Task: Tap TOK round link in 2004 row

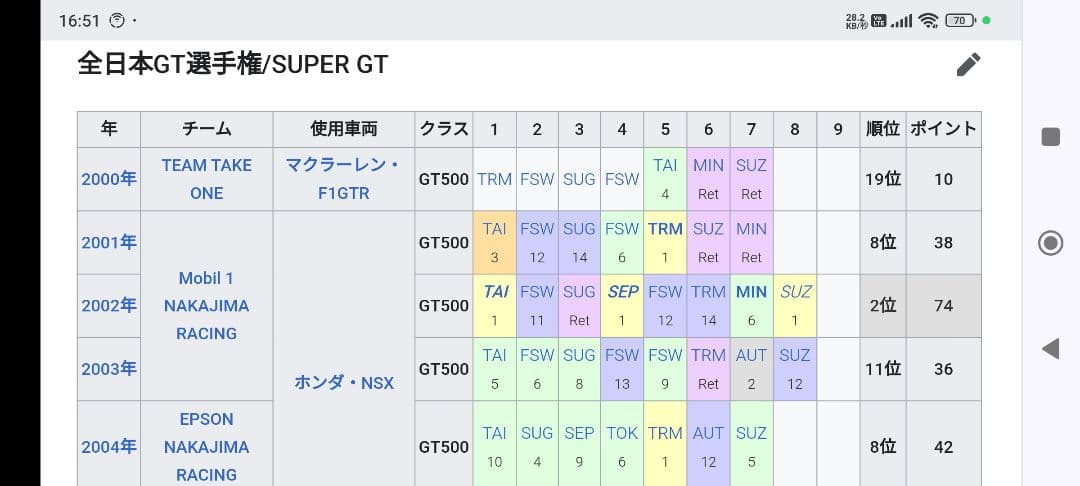Action: click(622, 433)
